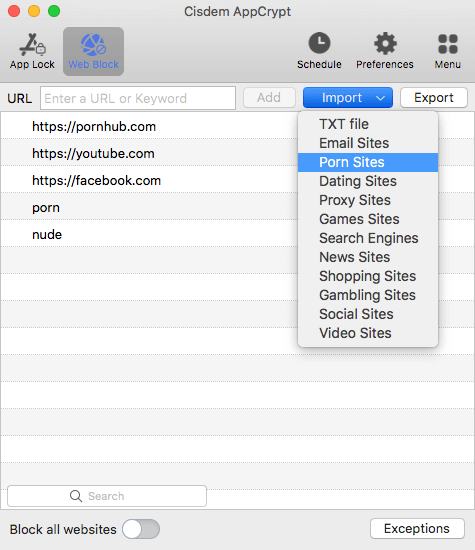The image size is (475, 550).
Task: Expand the Import dropdown arrow
Action: [380, 98]
